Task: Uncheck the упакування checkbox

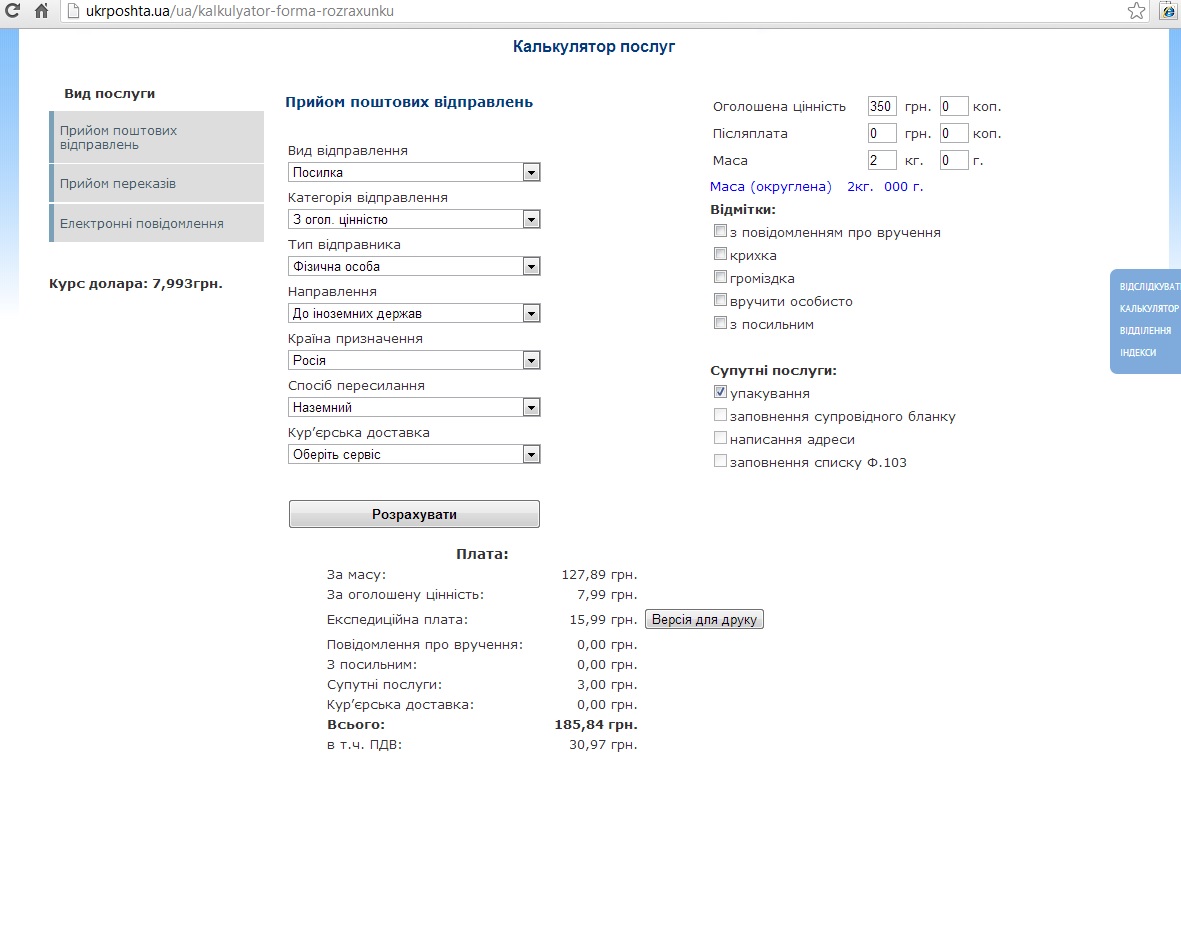Action: 720,392
